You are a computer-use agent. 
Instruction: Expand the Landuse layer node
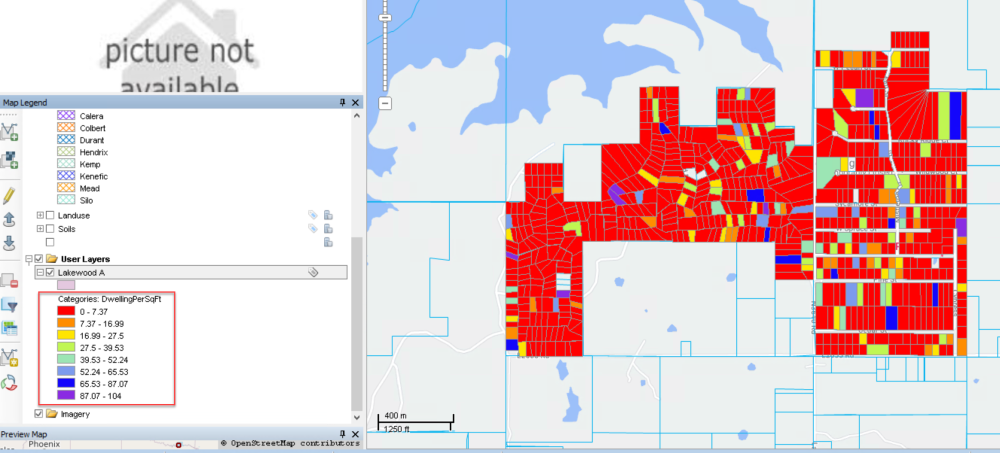tap(40, 216)
